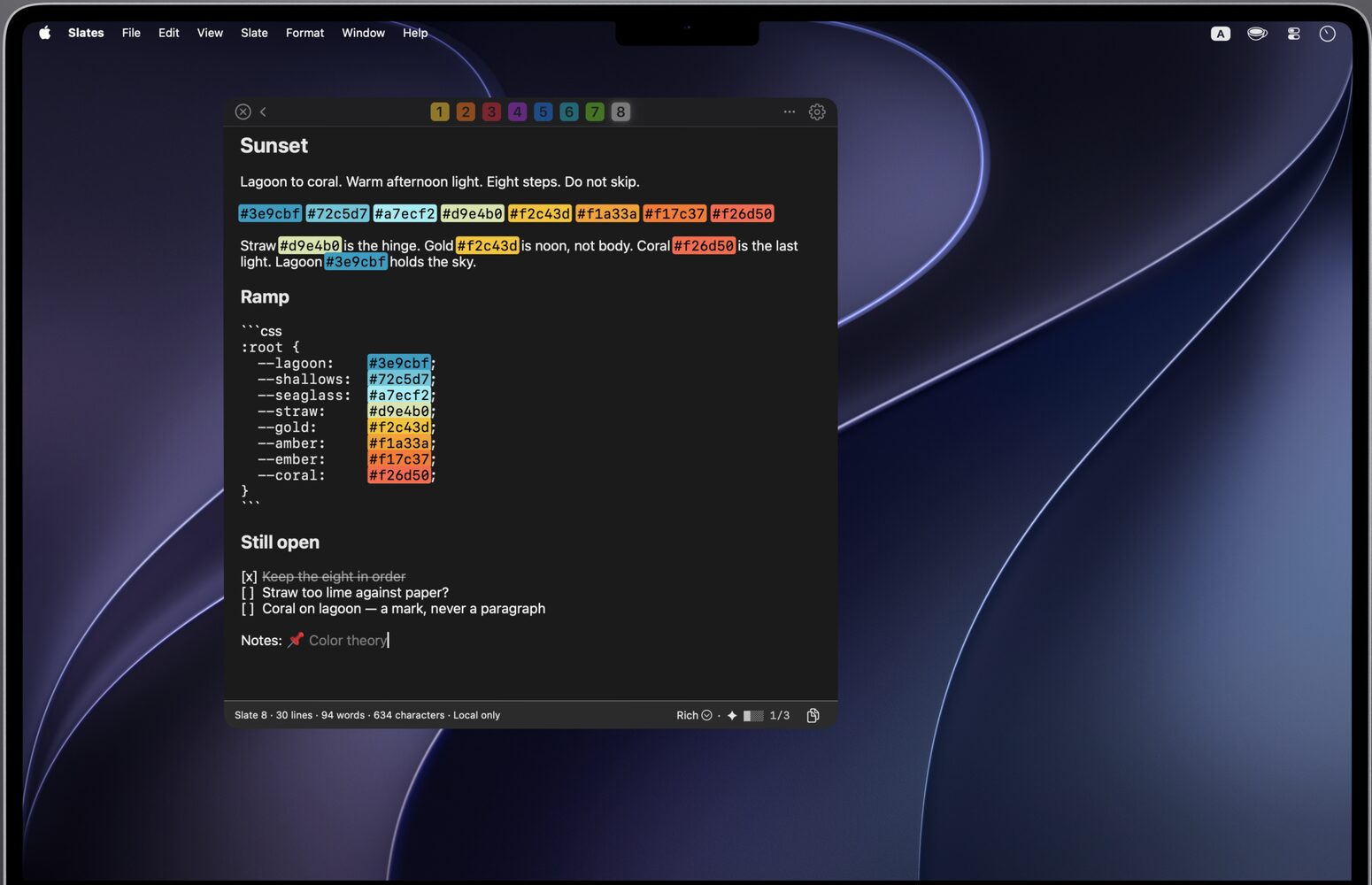
Task: Click the 'Sunset' title heading
Action: pyautogui.click(x=274, y=146)
